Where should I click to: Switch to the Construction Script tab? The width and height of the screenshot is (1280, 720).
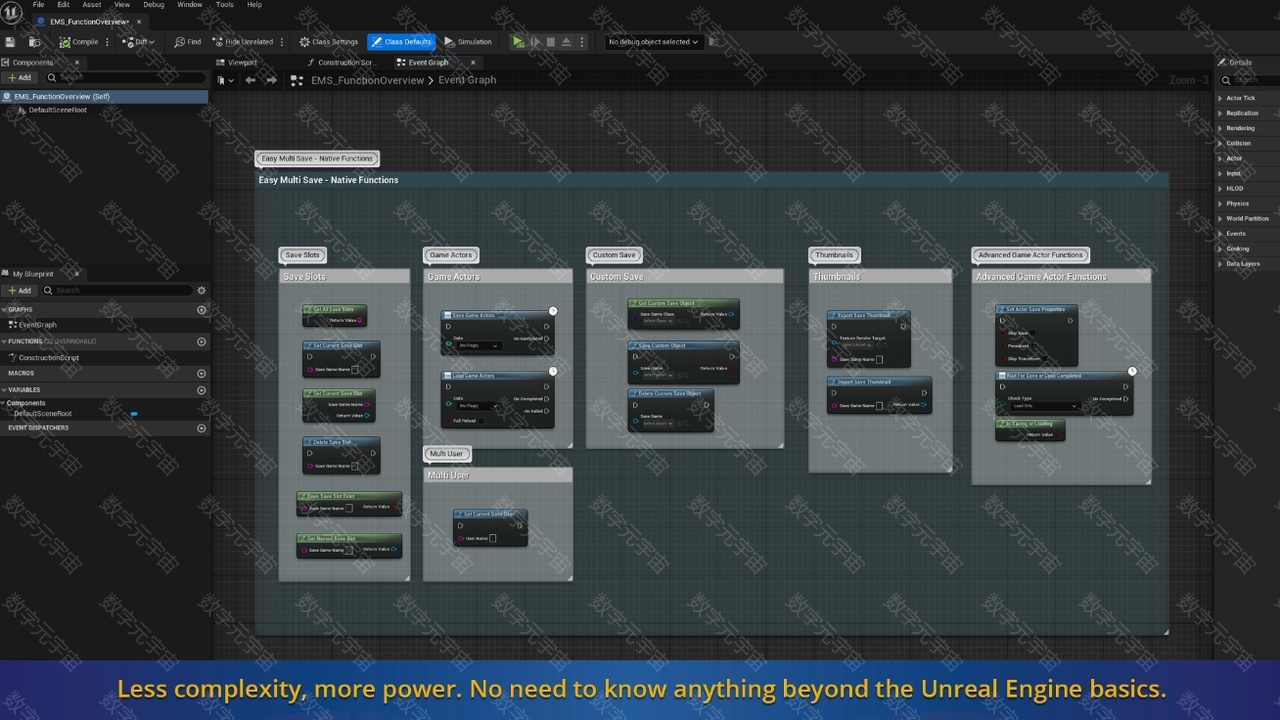[x=345, y=62]
